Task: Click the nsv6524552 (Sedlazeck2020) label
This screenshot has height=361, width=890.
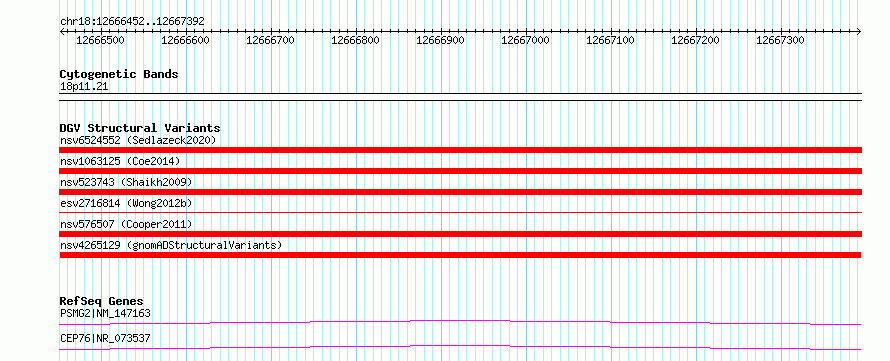Action: [138, 140]
